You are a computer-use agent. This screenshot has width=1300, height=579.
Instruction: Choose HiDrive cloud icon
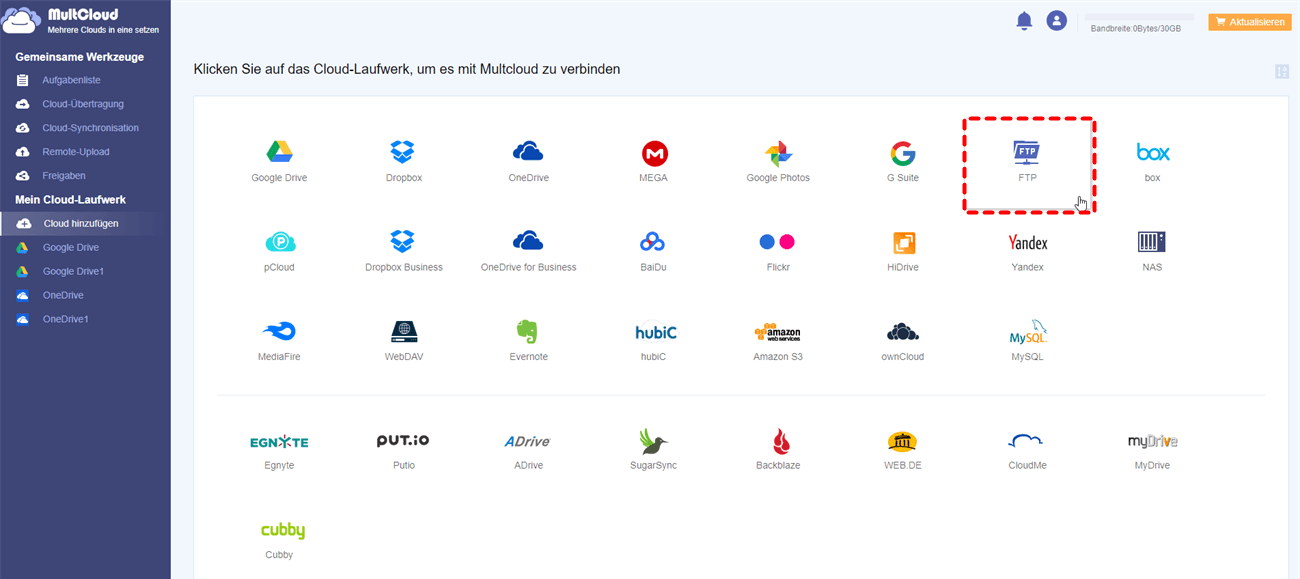tap(904, 242)
